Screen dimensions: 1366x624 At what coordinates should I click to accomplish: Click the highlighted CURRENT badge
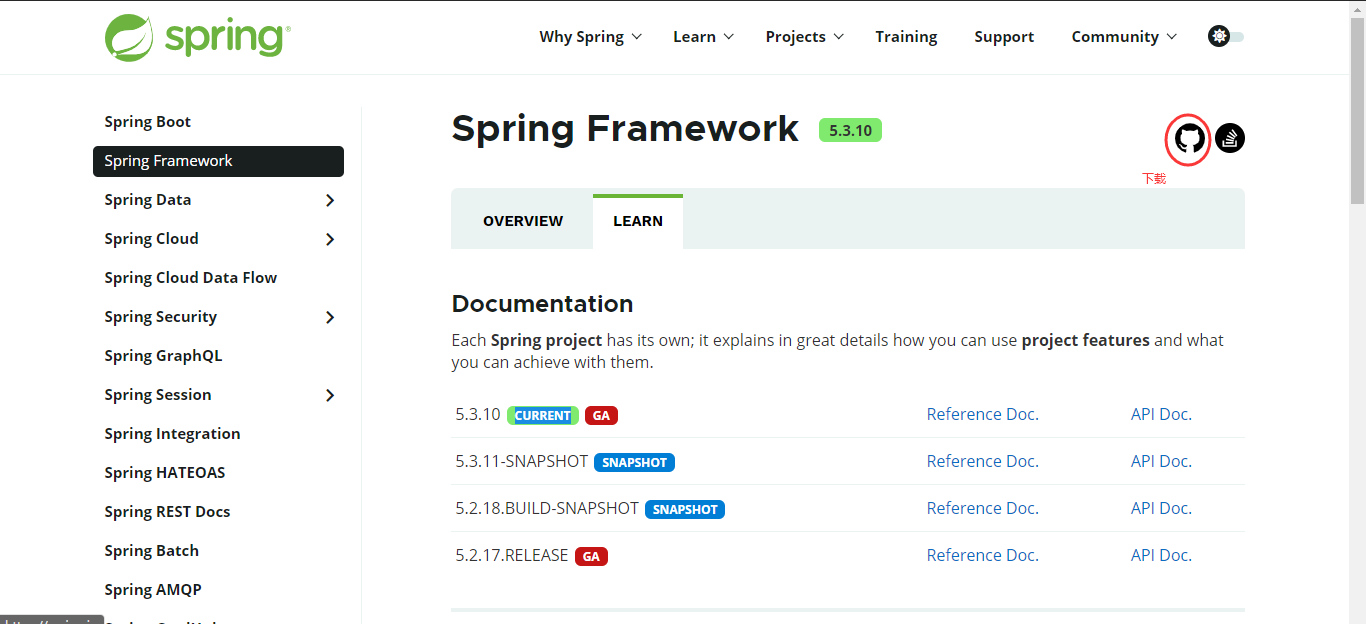coord(543,416)
